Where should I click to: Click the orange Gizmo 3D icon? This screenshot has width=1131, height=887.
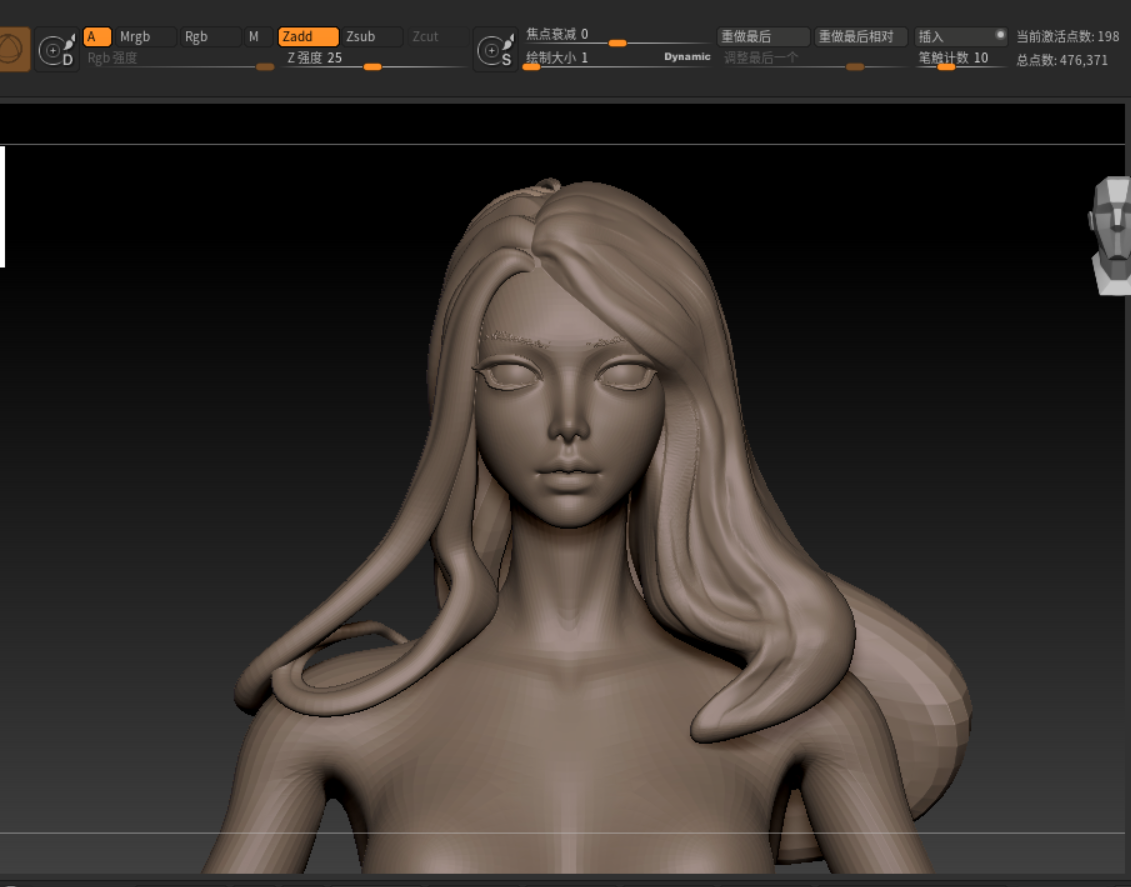point(14,49)
